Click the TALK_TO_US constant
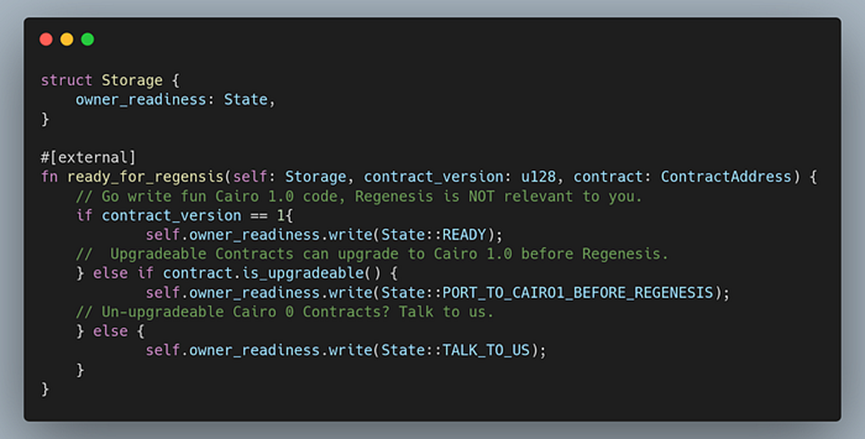This screenshot has width=865, height=439. click(486, 350)
